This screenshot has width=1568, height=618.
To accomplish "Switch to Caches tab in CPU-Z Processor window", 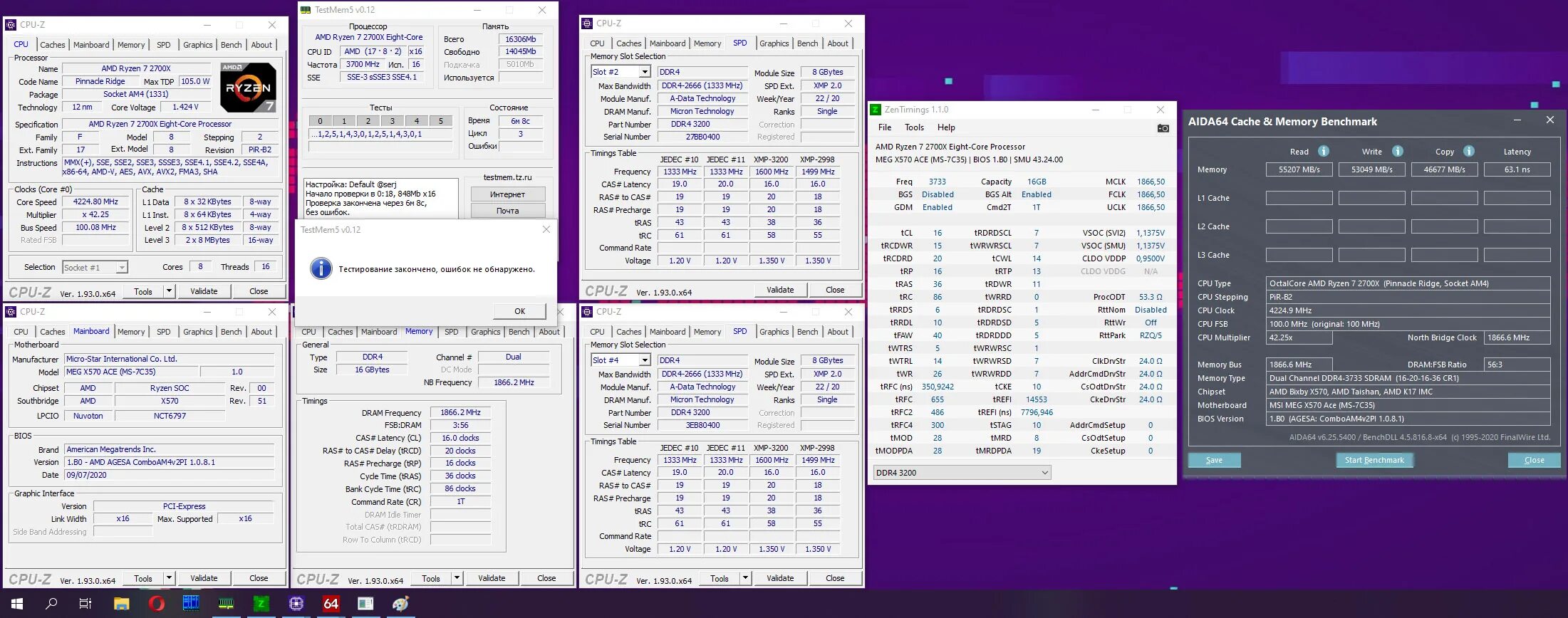I will point(53,45).
